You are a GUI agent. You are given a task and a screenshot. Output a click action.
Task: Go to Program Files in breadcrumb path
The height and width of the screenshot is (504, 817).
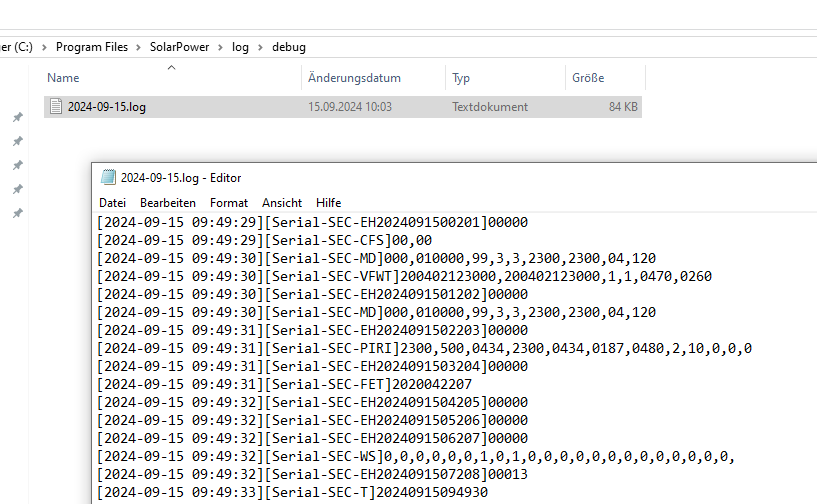[x=92, y=47]
